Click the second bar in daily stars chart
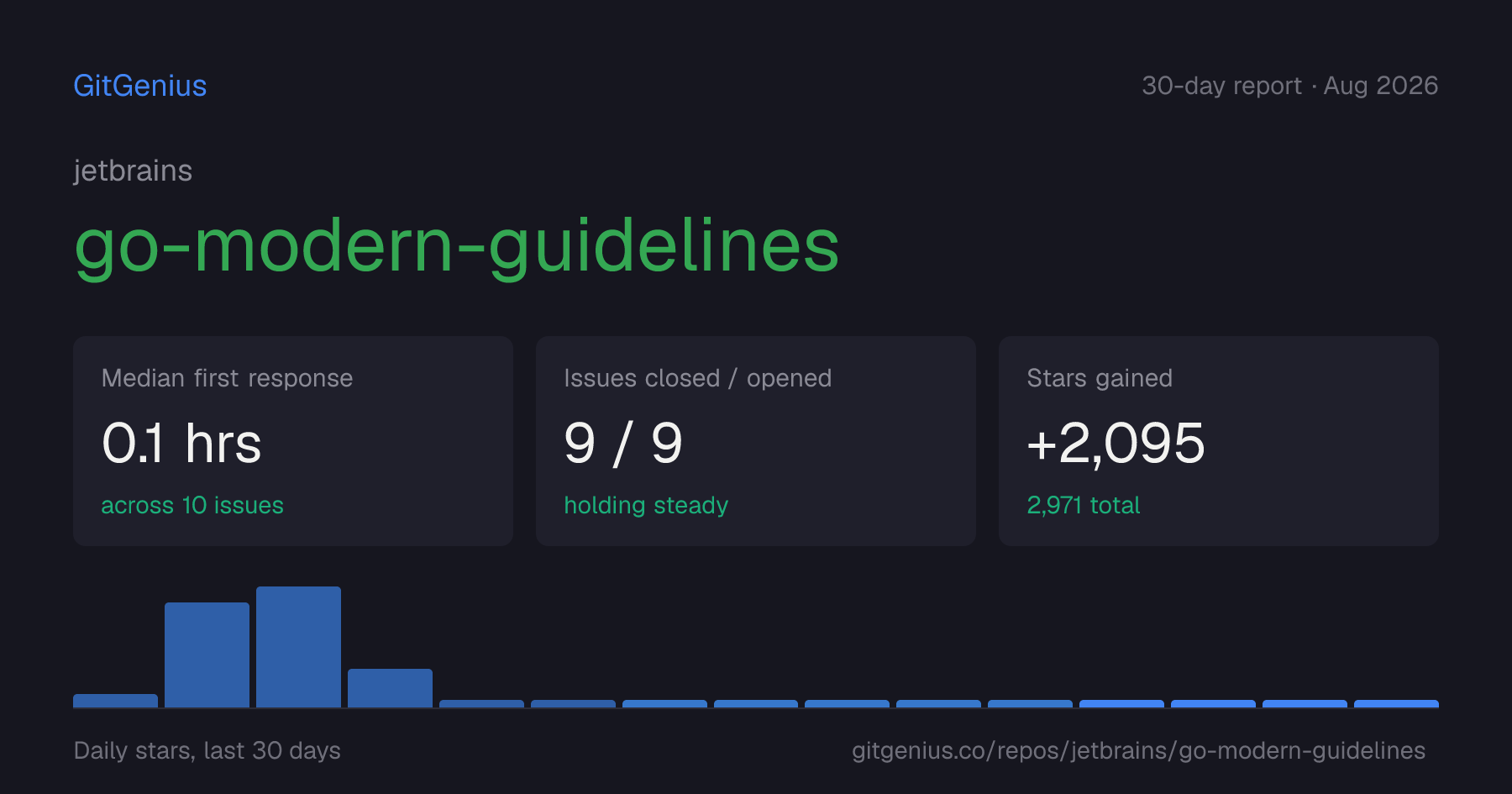 pos(207,655)
